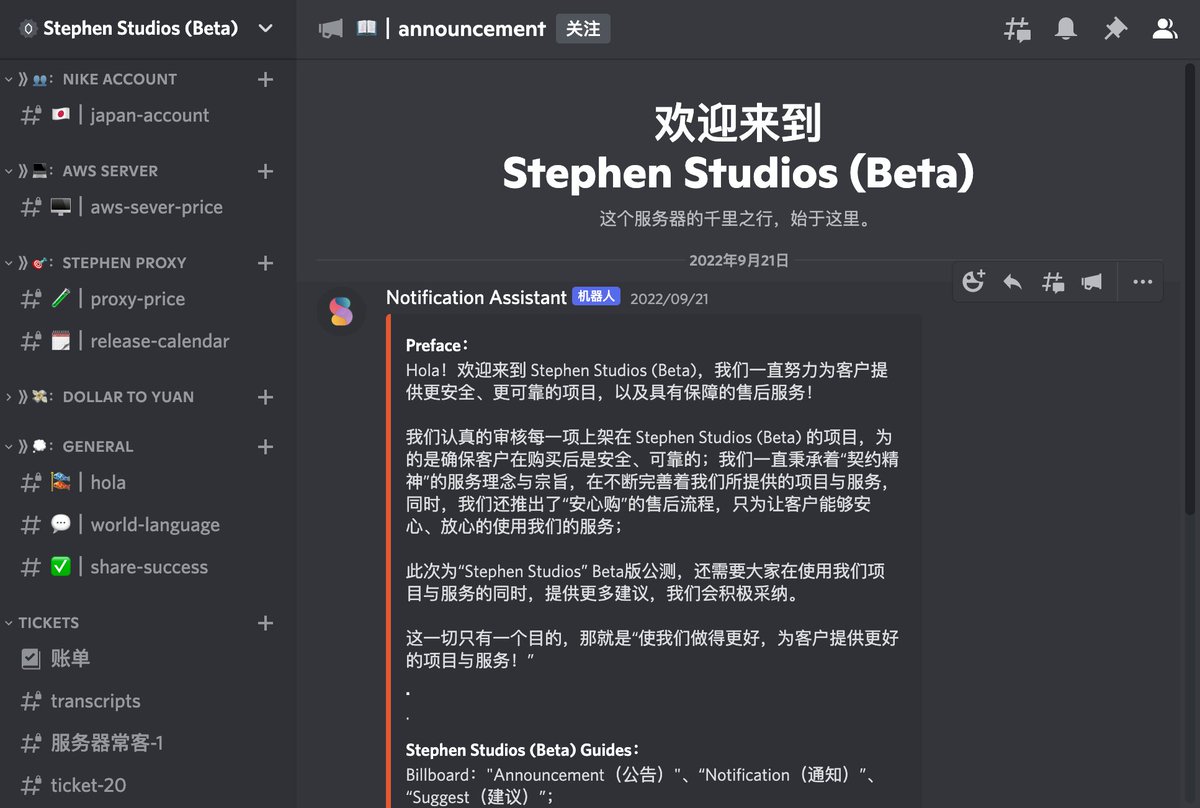The height and width of the screenshot is (808, 1200).
Task: Create channel in AWS SERVER category
Action: coord(265,171)
